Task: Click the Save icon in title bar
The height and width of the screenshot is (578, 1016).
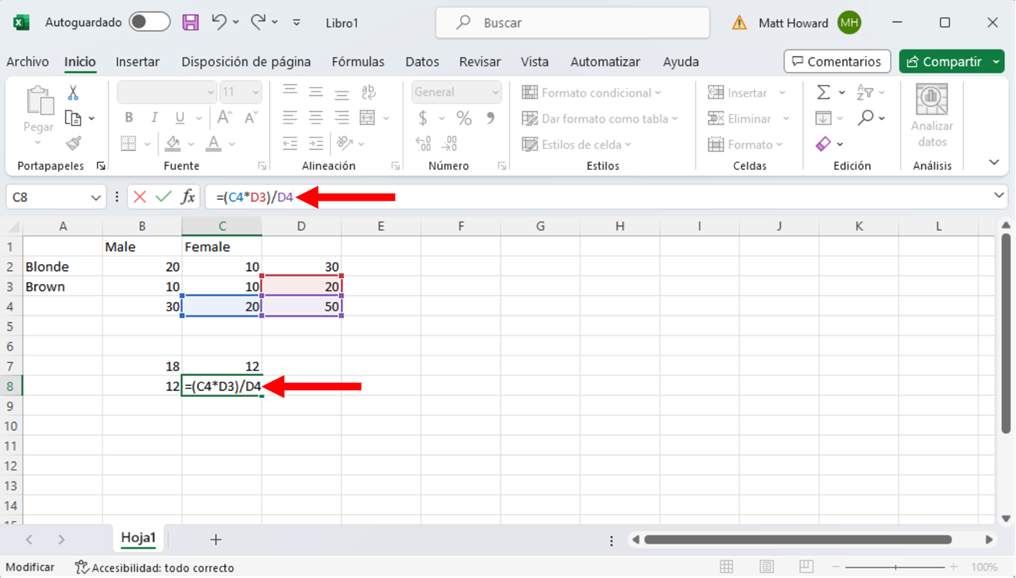Action: 190,22
